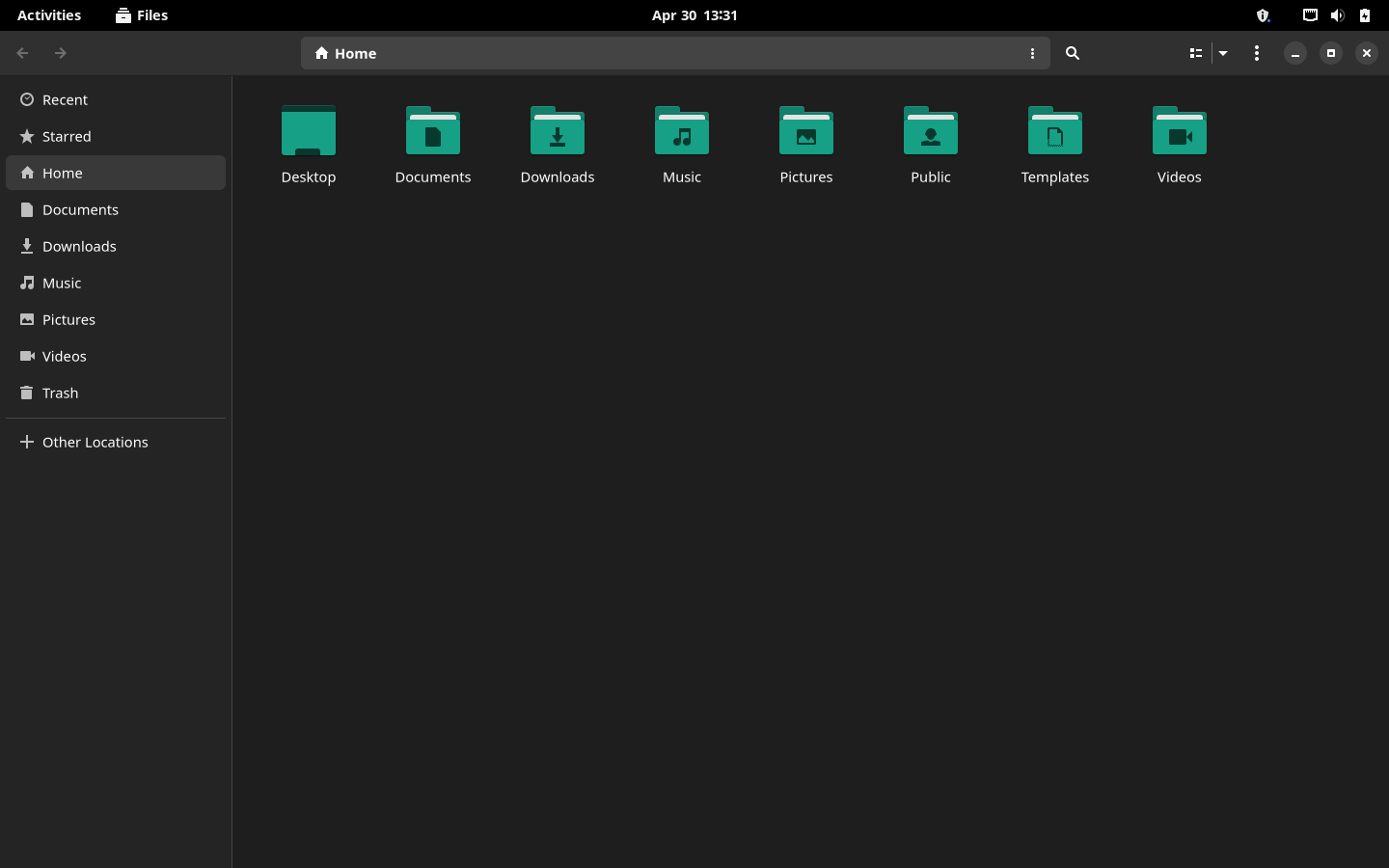
Task: Open Trash from the sidebar
Action: click(x=60, y=393)
